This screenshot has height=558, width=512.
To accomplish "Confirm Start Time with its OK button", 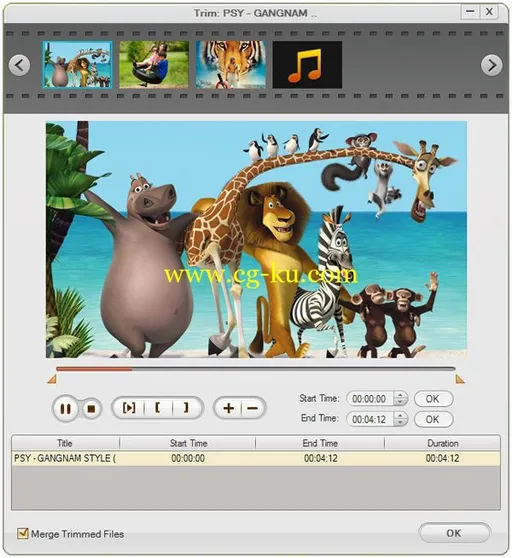I will coord(433,399).
